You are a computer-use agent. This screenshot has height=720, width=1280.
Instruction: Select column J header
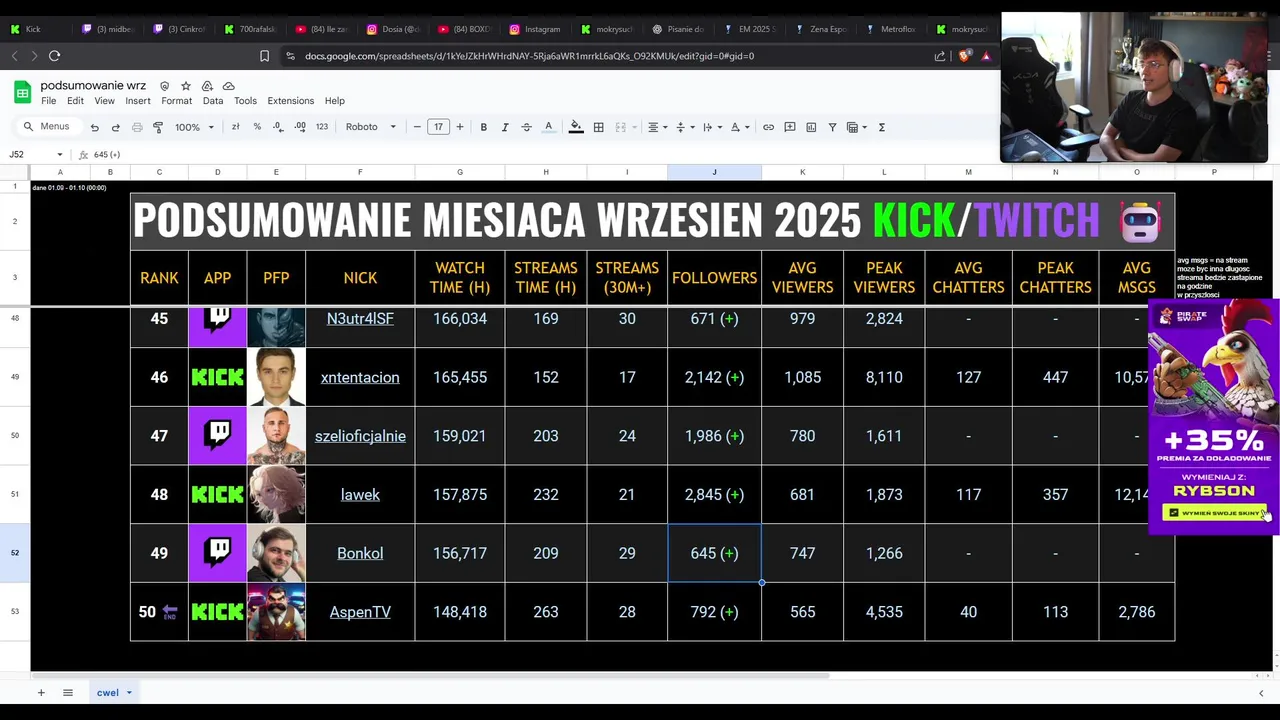(x=714, y=172)
